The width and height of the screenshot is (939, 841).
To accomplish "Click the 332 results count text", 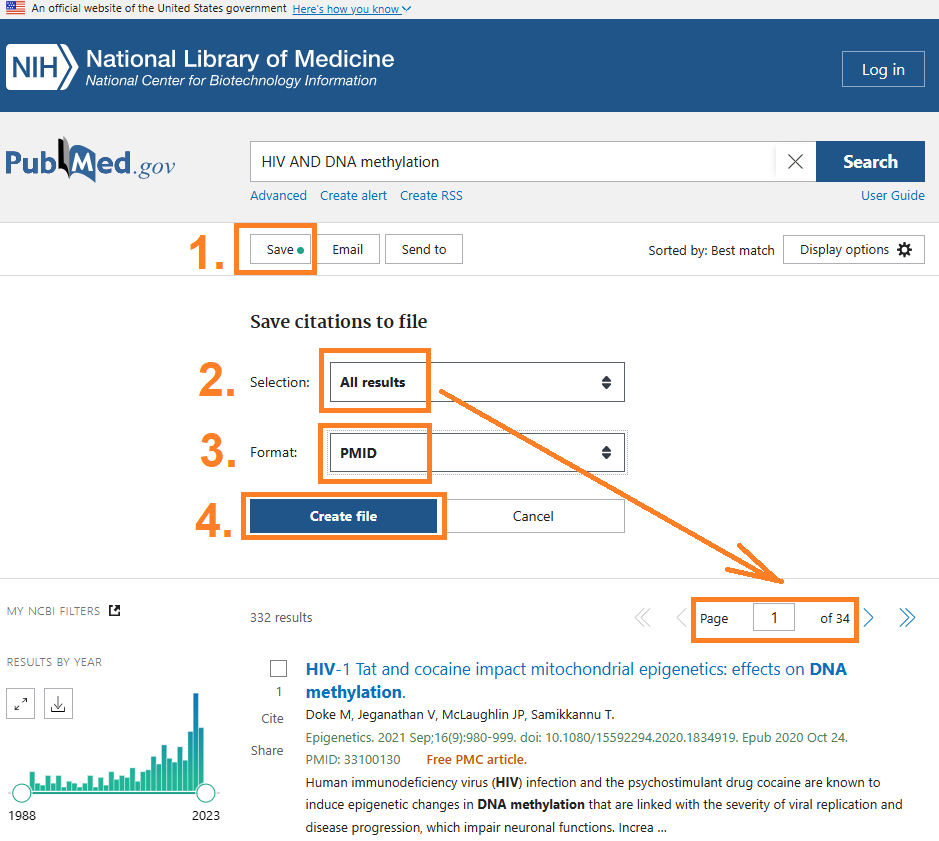I will (281, 618).
